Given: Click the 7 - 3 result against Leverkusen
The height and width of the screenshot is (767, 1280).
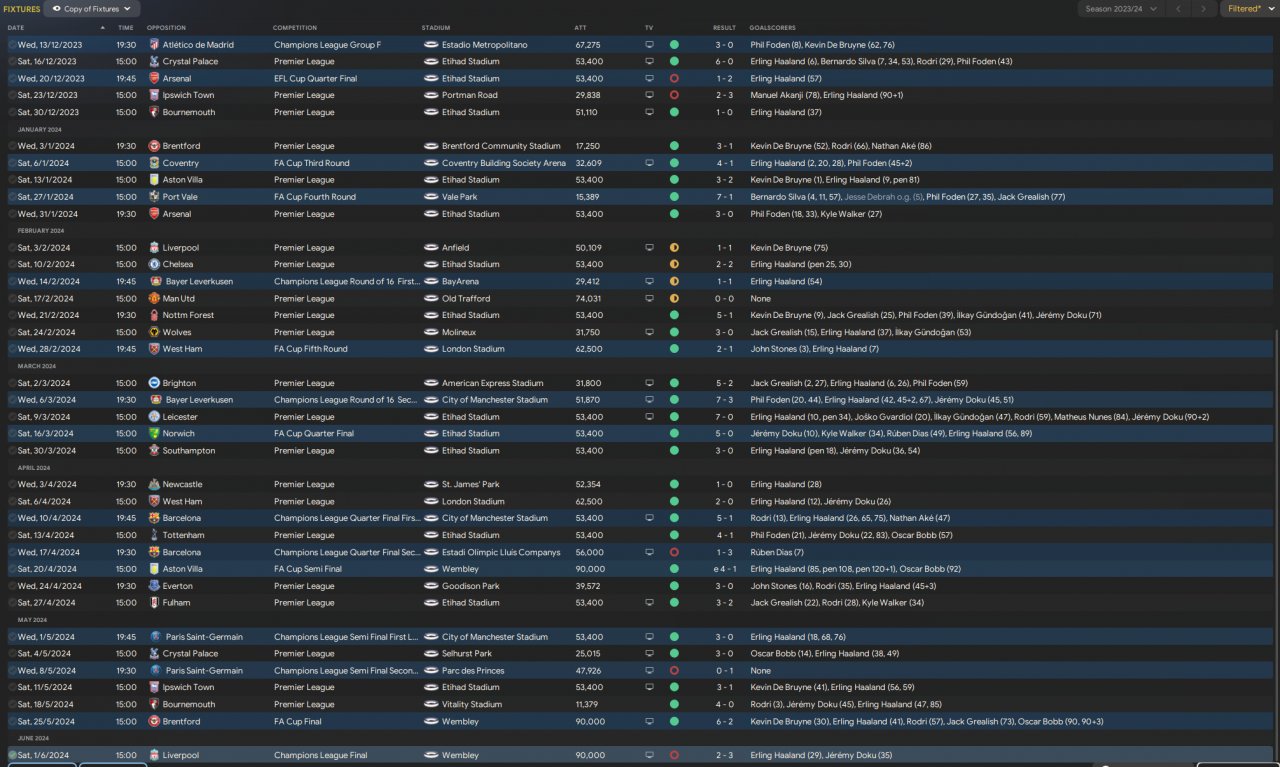Looking at the screenshot, I should coord(724,400).
